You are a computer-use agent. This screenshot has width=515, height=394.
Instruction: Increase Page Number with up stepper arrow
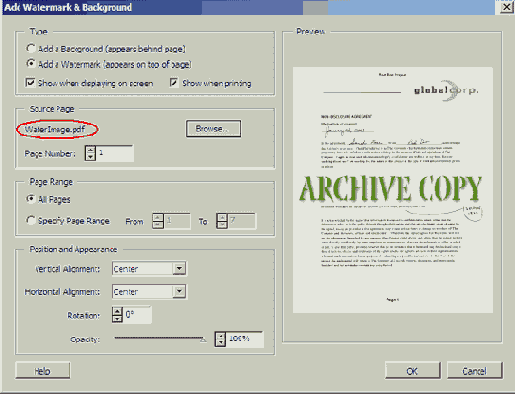click(x=90, y=150)
